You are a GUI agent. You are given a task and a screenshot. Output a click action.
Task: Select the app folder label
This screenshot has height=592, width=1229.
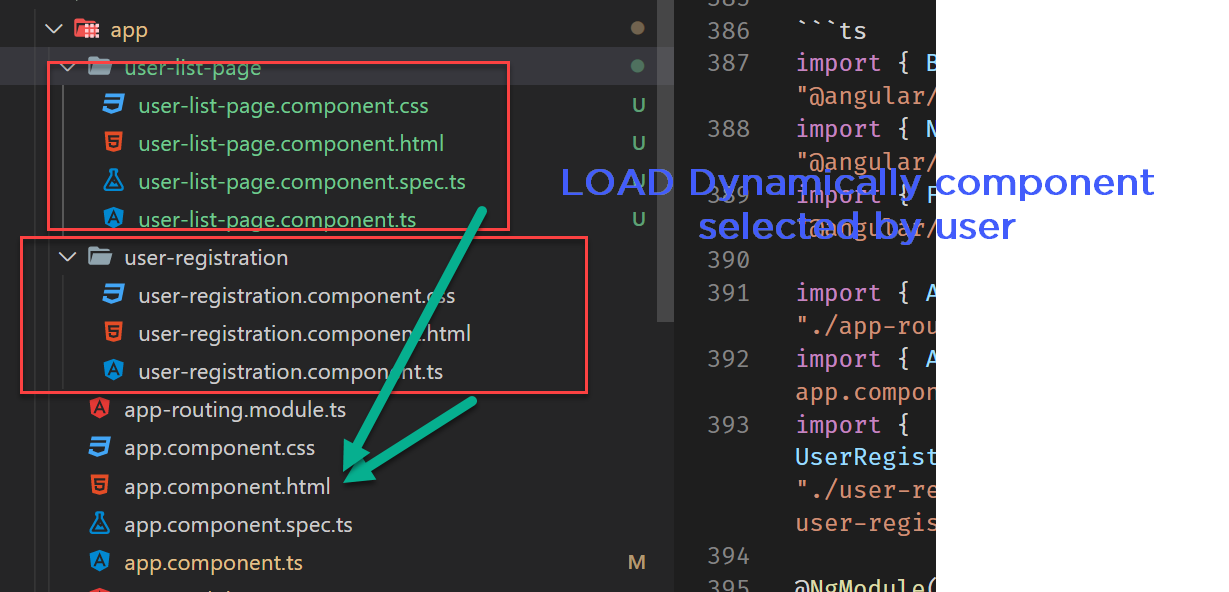pyautogui.click(x=129, y=30)
